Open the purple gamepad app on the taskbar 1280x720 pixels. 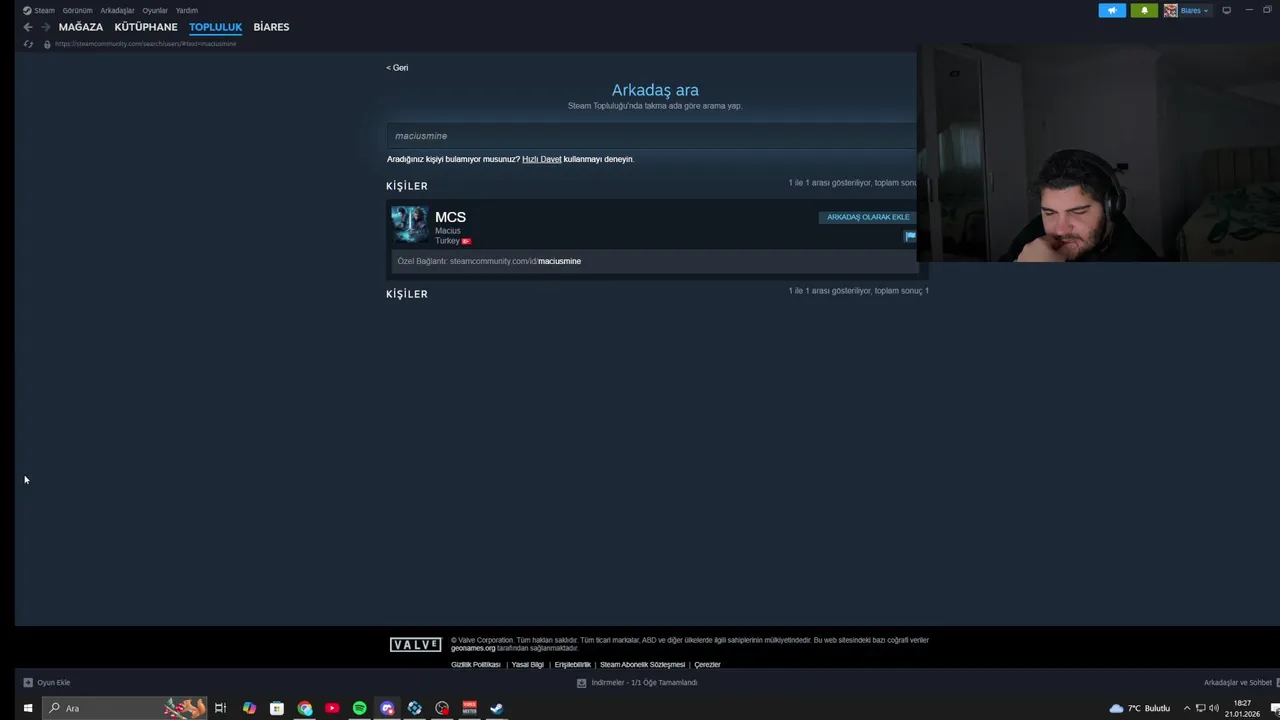tap(387, 708)
